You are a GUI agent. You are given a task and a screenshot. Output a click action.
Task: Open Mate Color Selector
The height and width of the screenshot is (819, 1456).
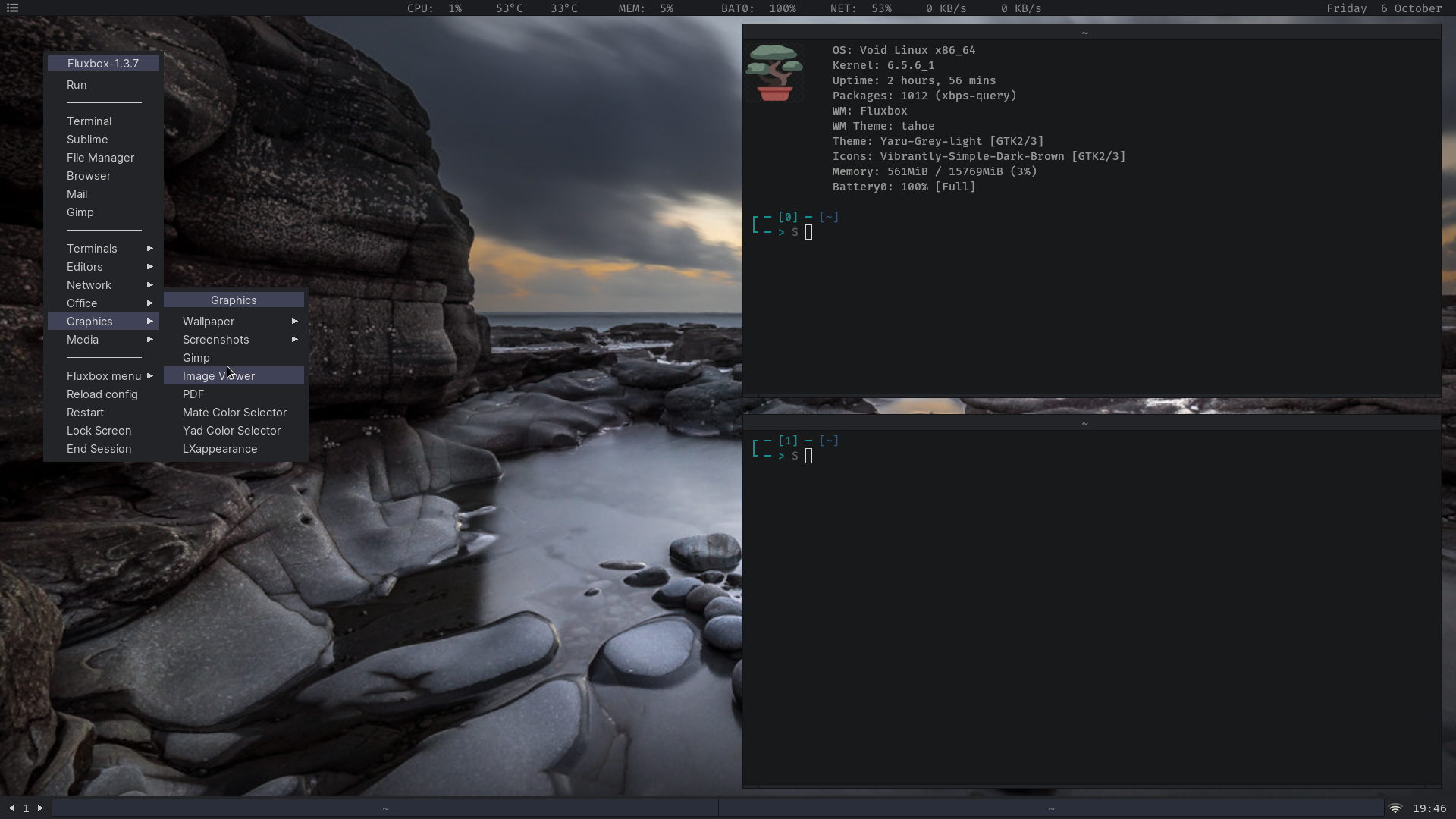point(234,413)
